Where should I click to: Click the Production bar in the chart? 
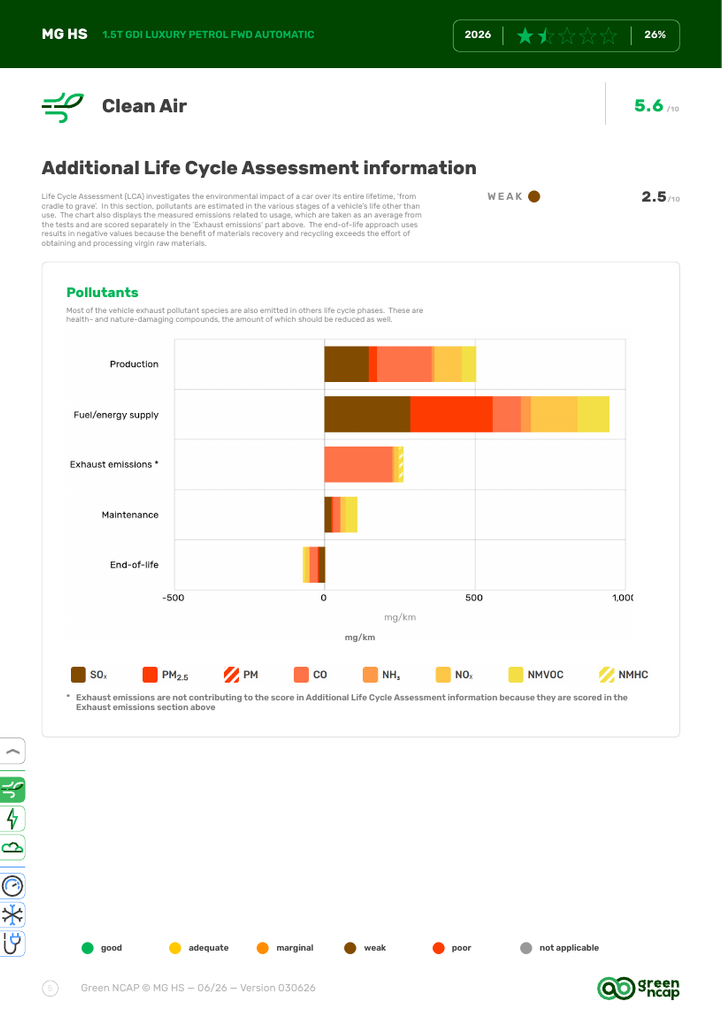400,364
